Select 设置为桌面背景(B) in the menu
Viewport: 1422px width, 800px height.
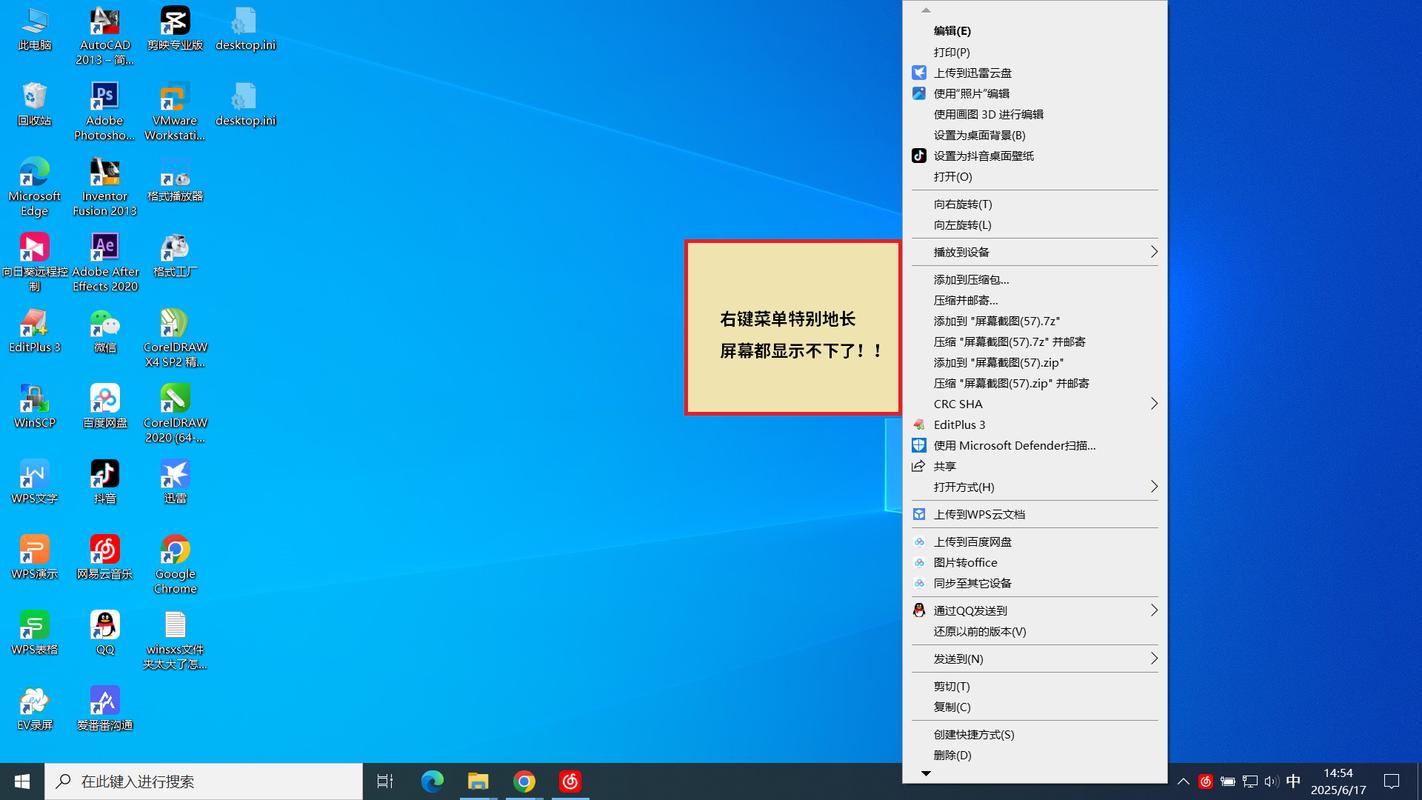(x=1035, y=135)
